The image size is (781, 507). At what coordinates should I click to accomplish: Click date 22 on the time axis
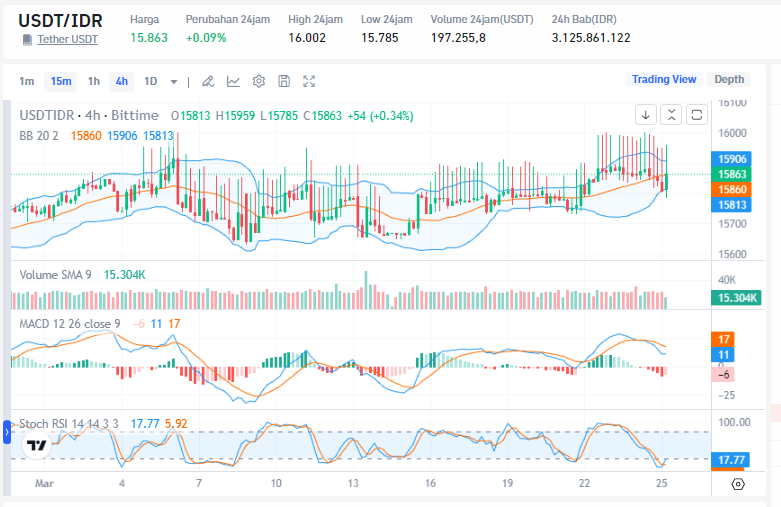tap(584, 483)
